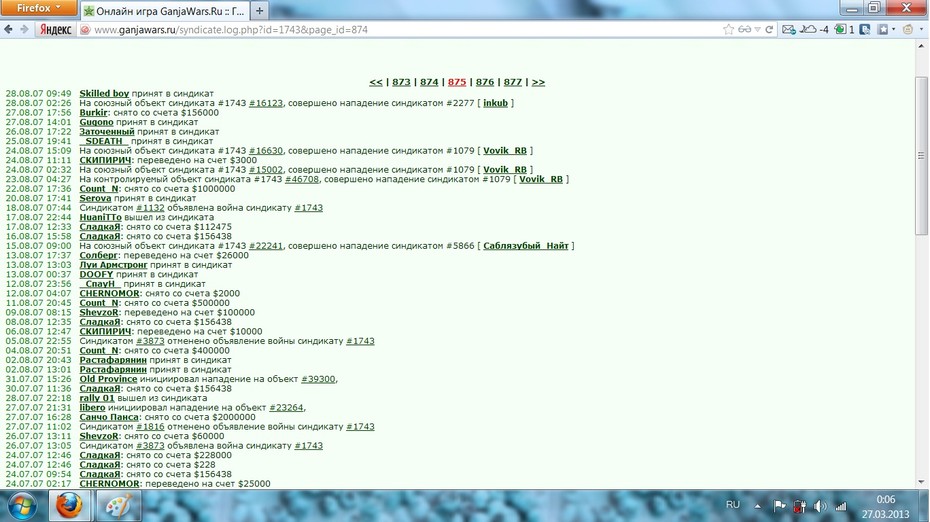Screen dimensions: 930x522
Task: Open player profile Burkir
Action: coord(93,112)
